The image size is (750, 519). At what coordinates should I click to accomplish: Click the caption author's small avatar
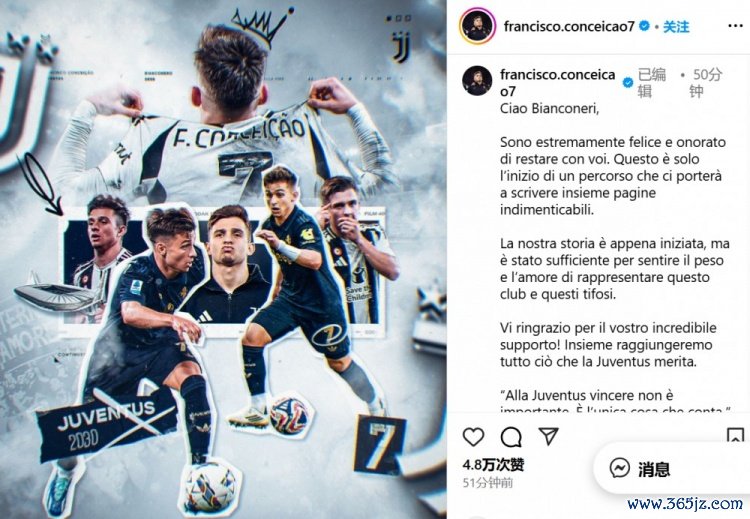(477, 81)
